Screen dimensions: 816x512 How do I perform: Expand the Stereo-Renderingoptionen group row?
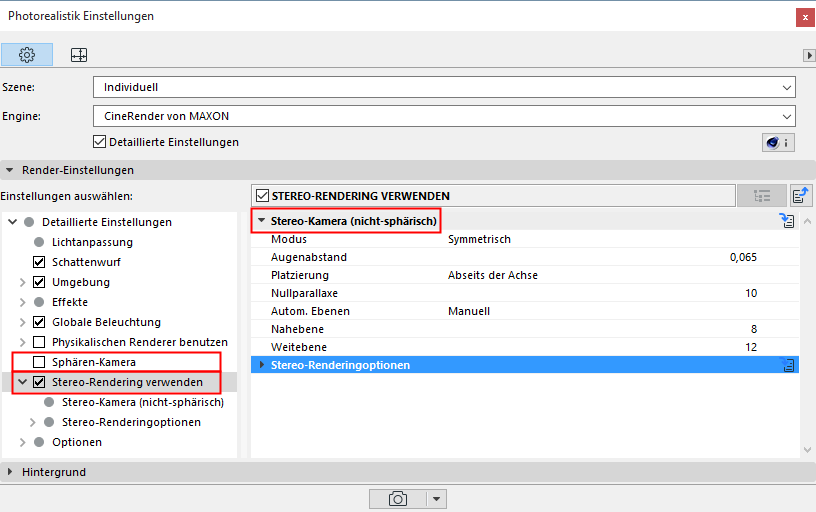pyautogui.click(x=262, y=365)
